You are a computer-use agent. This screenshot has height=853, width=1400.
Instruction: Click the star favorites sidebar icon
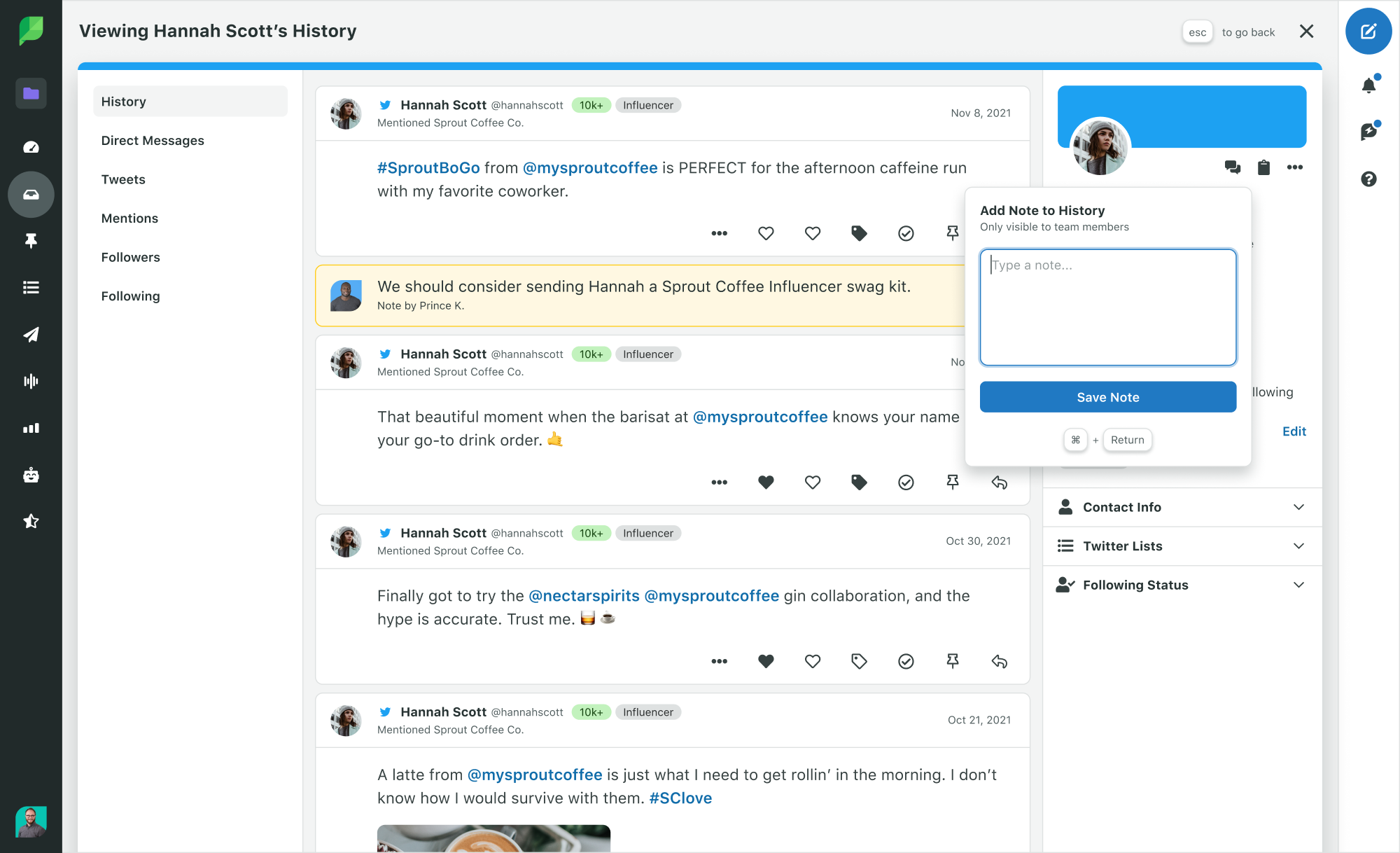[x=30, y=520]
